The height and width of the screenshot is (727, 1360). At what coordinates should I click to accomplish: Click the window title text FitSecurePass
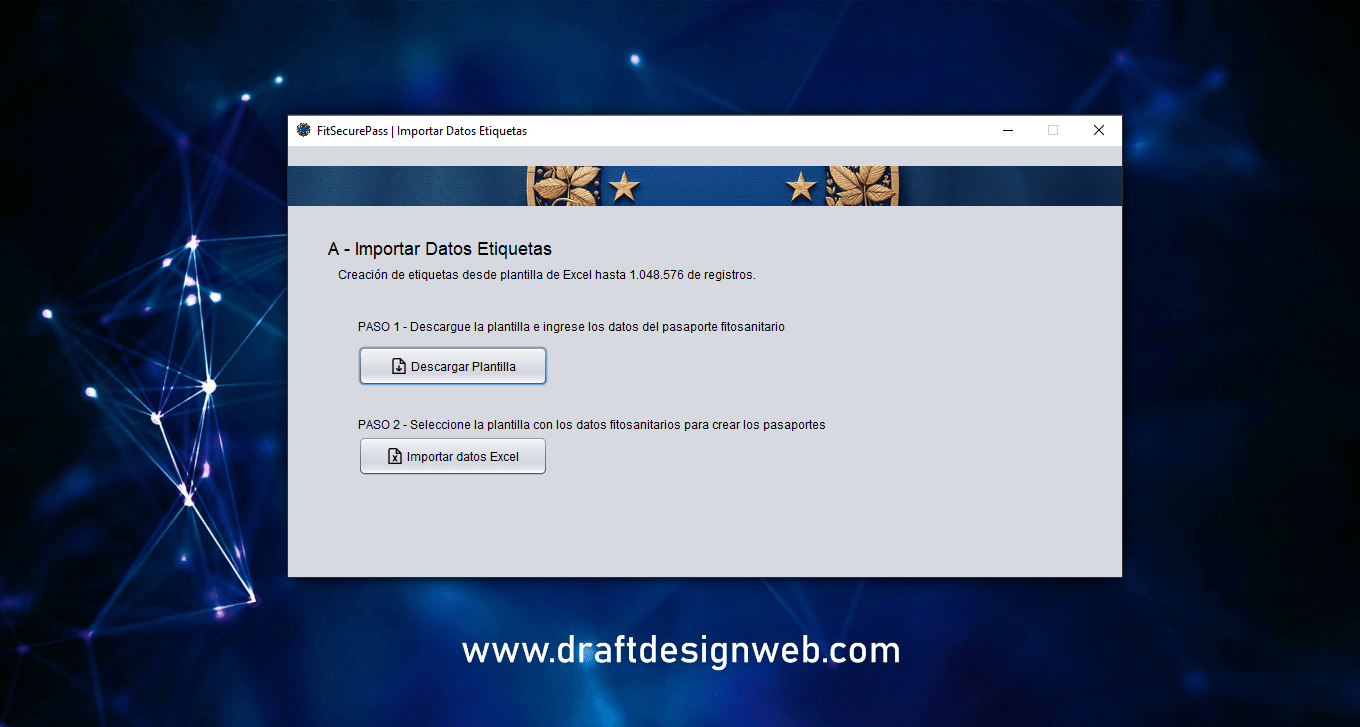coord(422,131)
